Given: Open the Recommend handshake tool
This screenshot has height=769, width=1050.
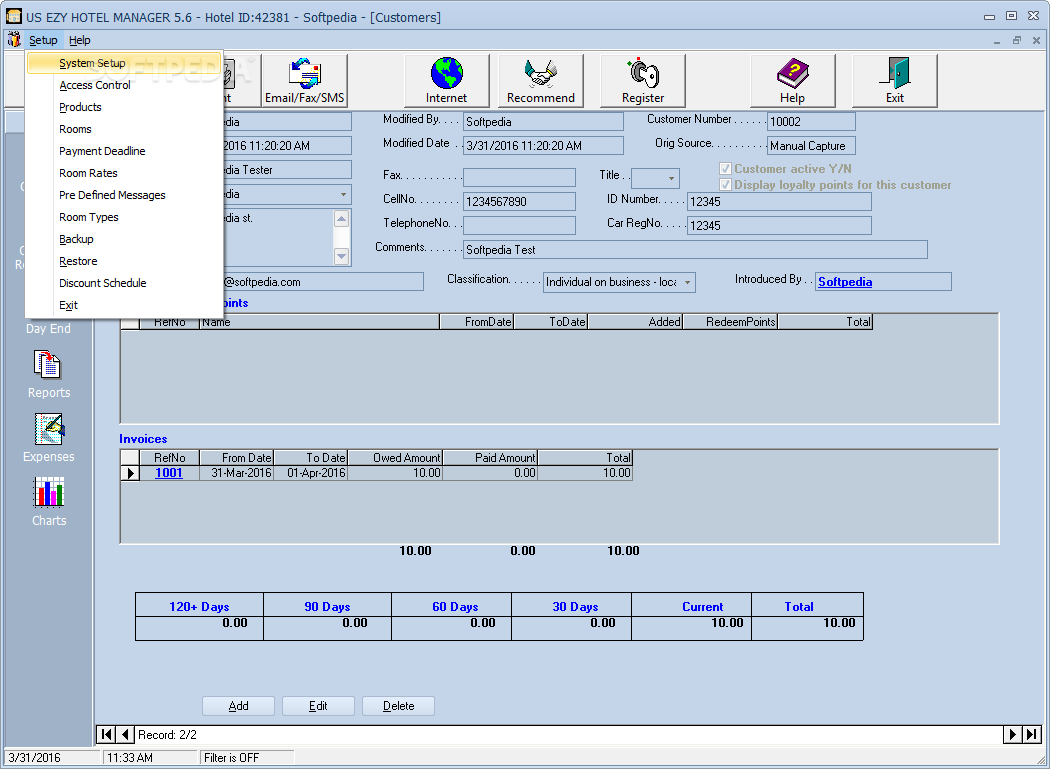Looking at the screenshot, I should [540, 81].
